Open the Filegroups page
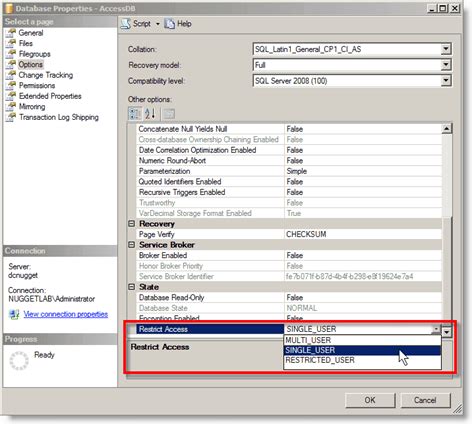474x426 pixels. 35,54
